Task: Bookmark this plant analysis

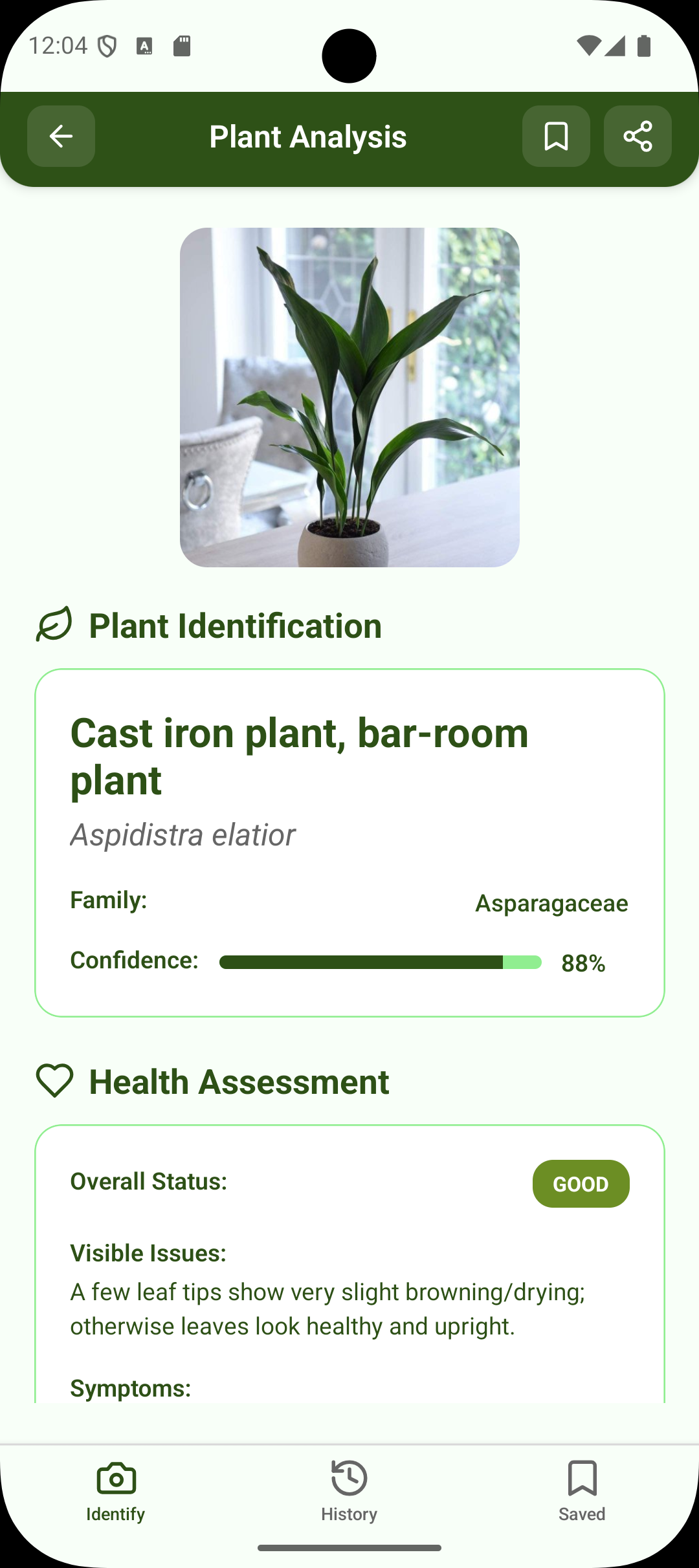Action: [556, 136]
